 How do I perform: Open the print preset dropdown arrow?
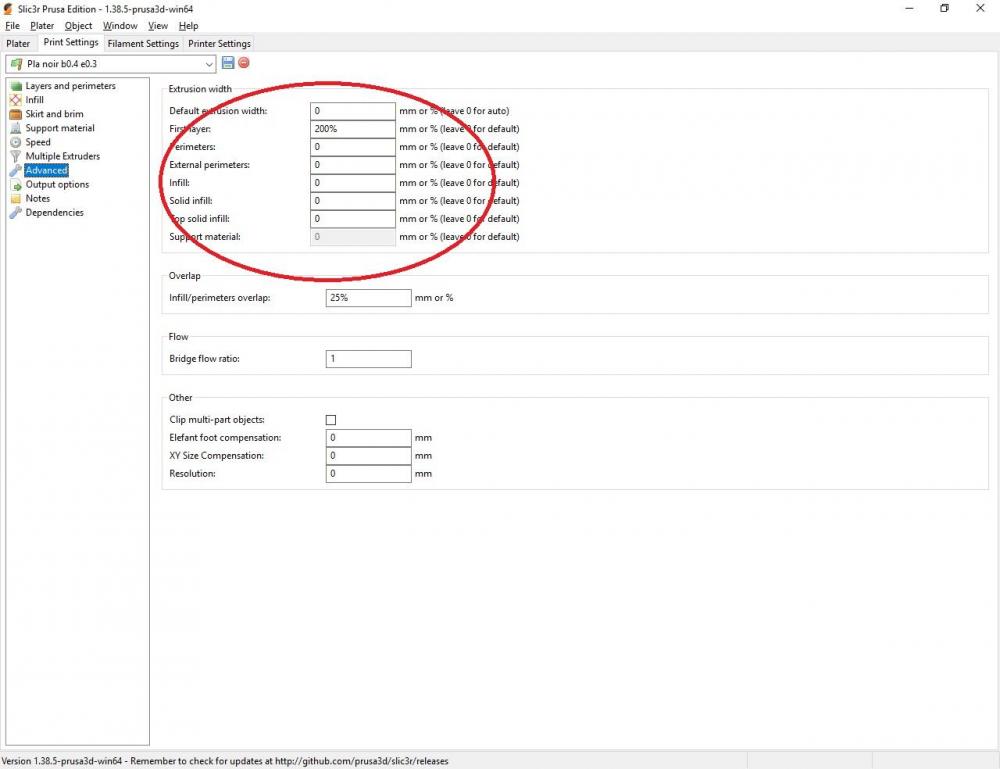(x=209, y=64)
